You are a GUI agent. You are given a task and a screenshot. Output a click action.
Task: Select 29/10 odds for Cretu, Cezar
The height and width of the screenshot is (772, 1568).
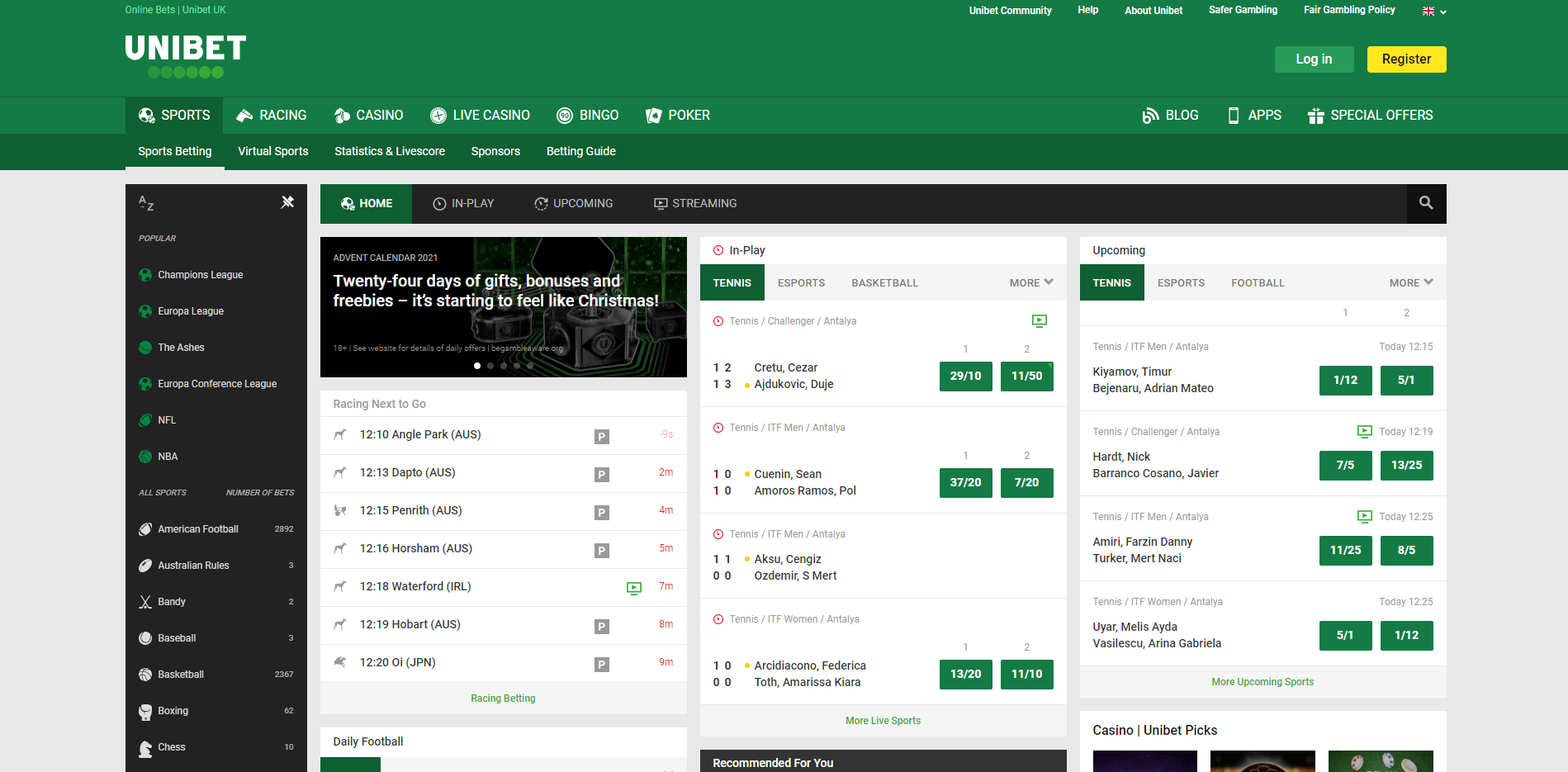tap(965, 377)
